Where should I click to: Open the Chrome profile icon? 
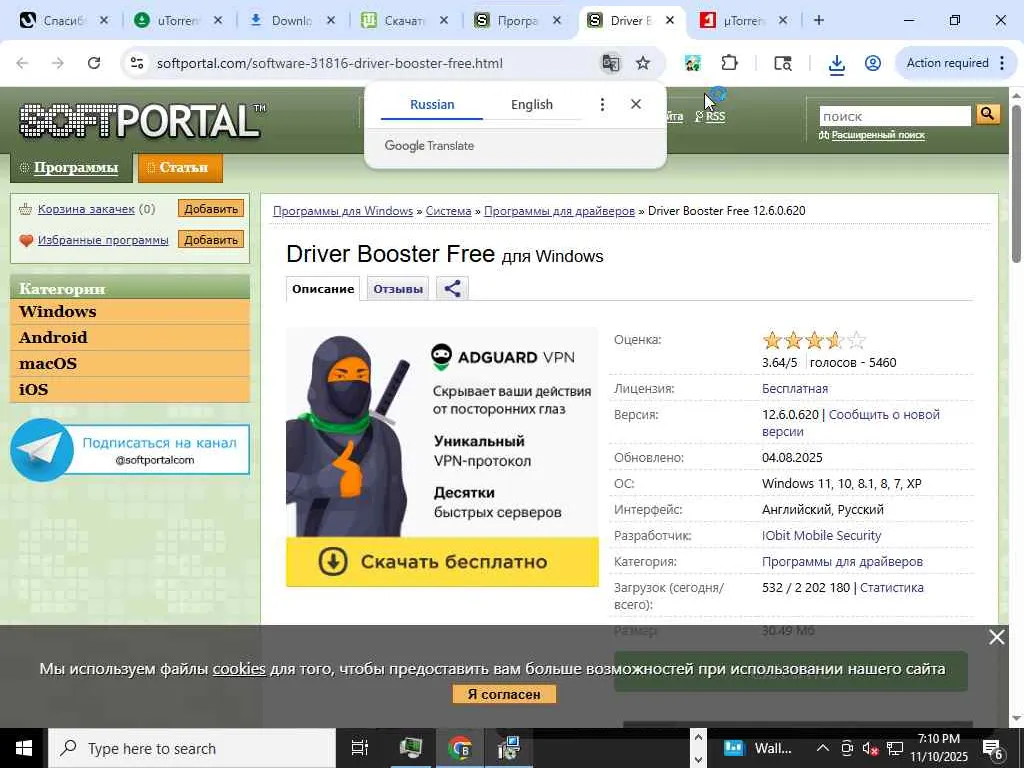coord(872,63)
